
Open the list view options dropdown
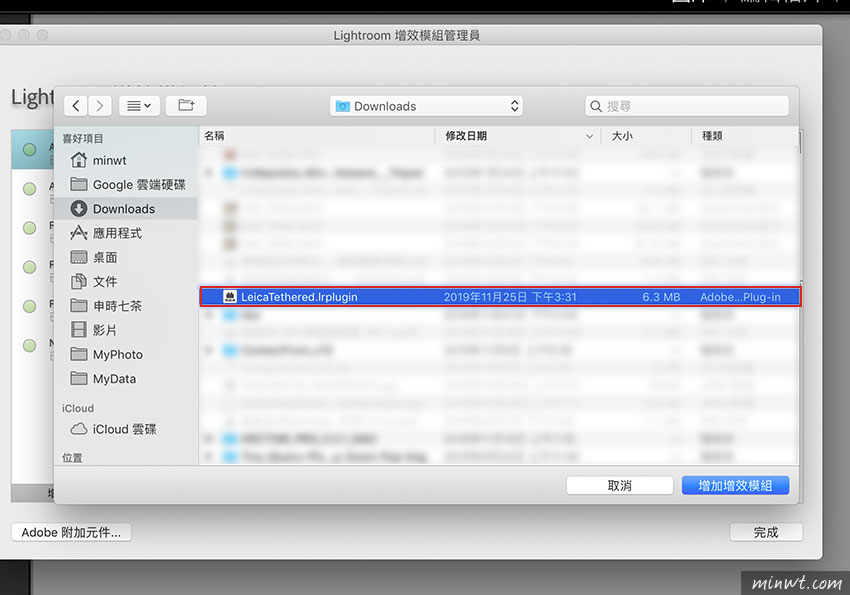tap(139, 106)
